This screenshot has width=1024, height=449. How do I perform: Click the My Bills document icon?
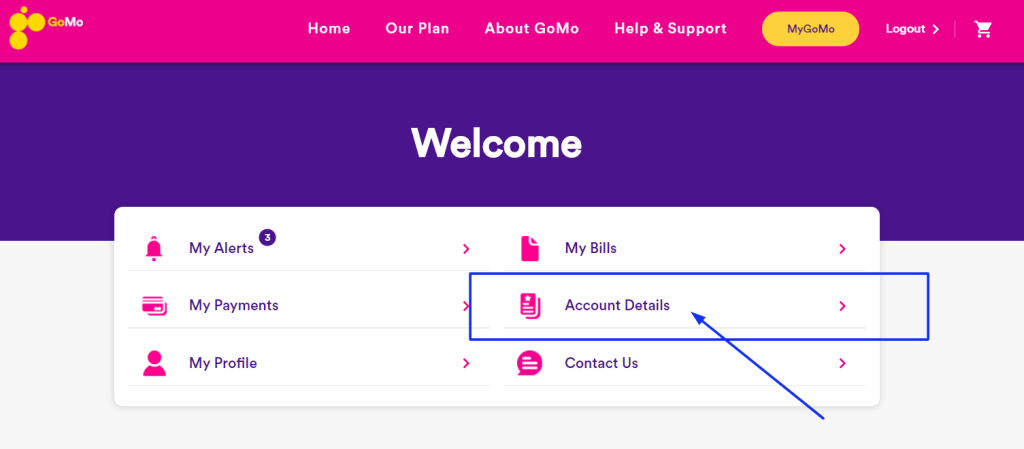tap(530, 248)
